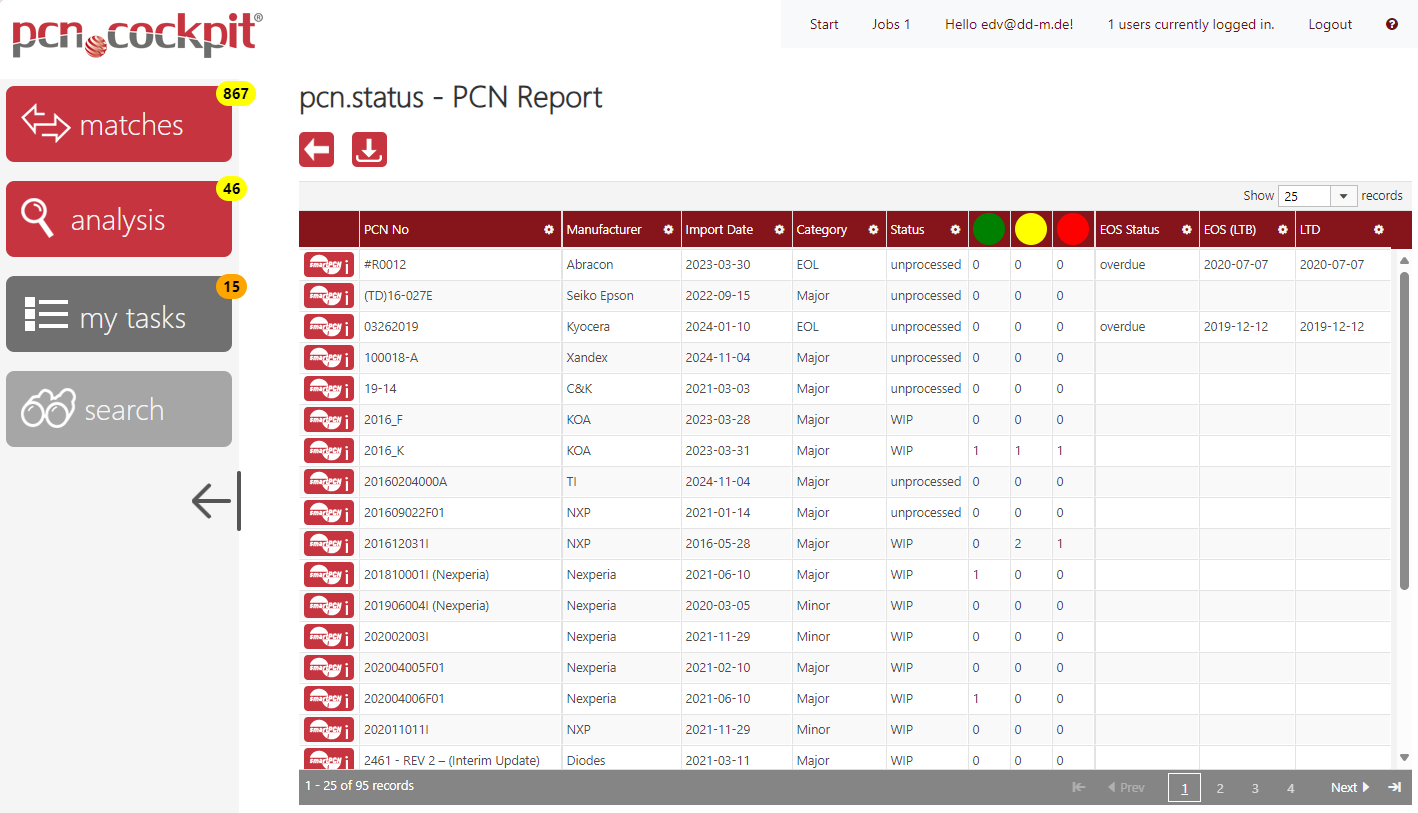Go back using the red arrow icon
Screen dimensions: 1418x813
(316, 148)
